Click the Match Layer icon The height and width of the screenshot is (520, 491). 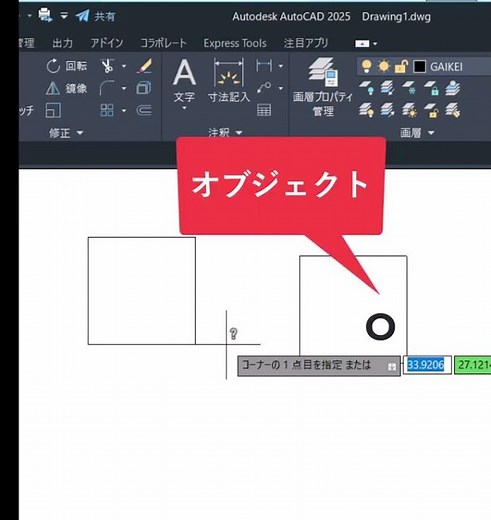click(453, 110)
